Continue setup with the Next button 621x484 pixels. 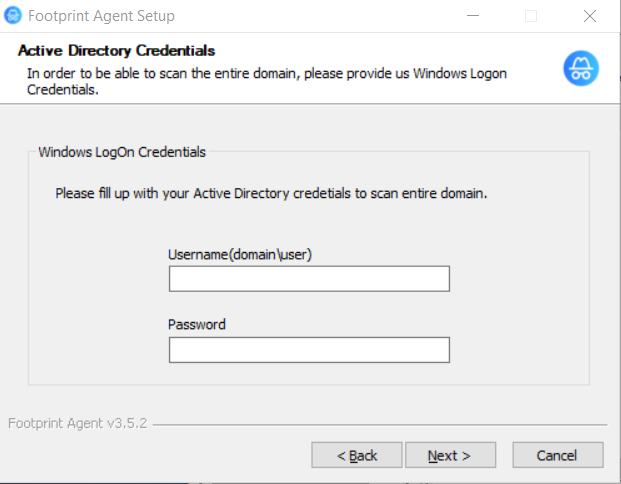coord(450,455)
